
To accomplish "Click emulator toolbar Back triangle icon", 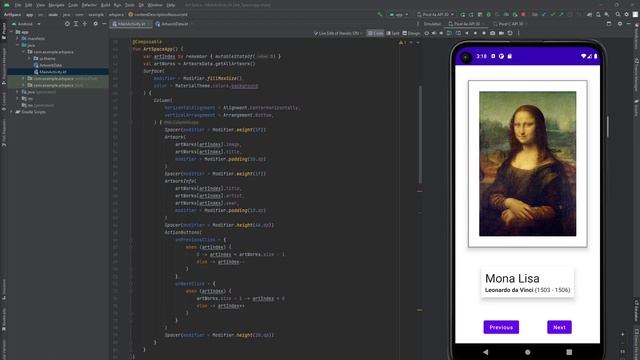I will click(467, 33).
